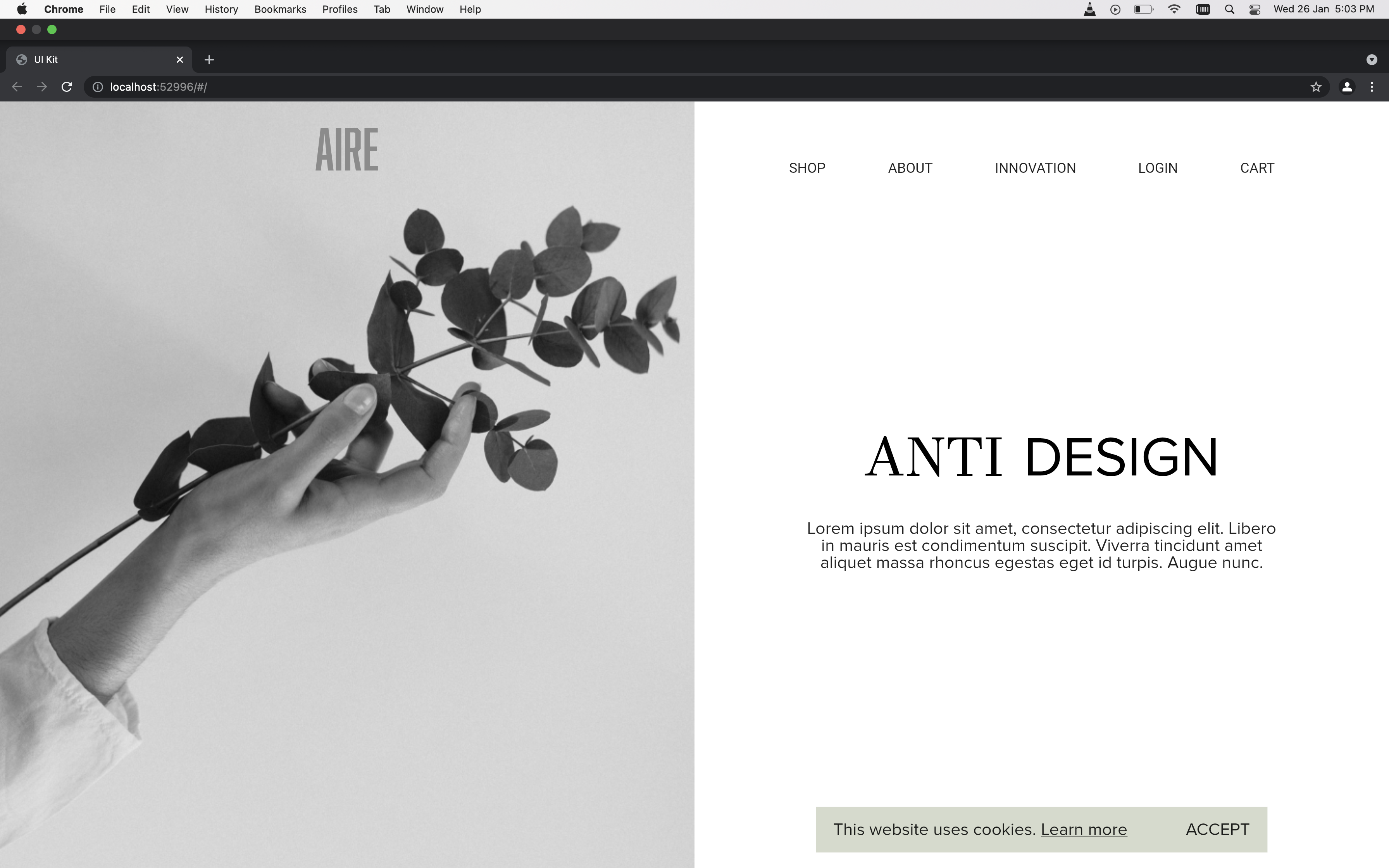Open the Chrome profile avatar icon
This screenshot has height=868, width=1389.
click(x=1346, y=87)
